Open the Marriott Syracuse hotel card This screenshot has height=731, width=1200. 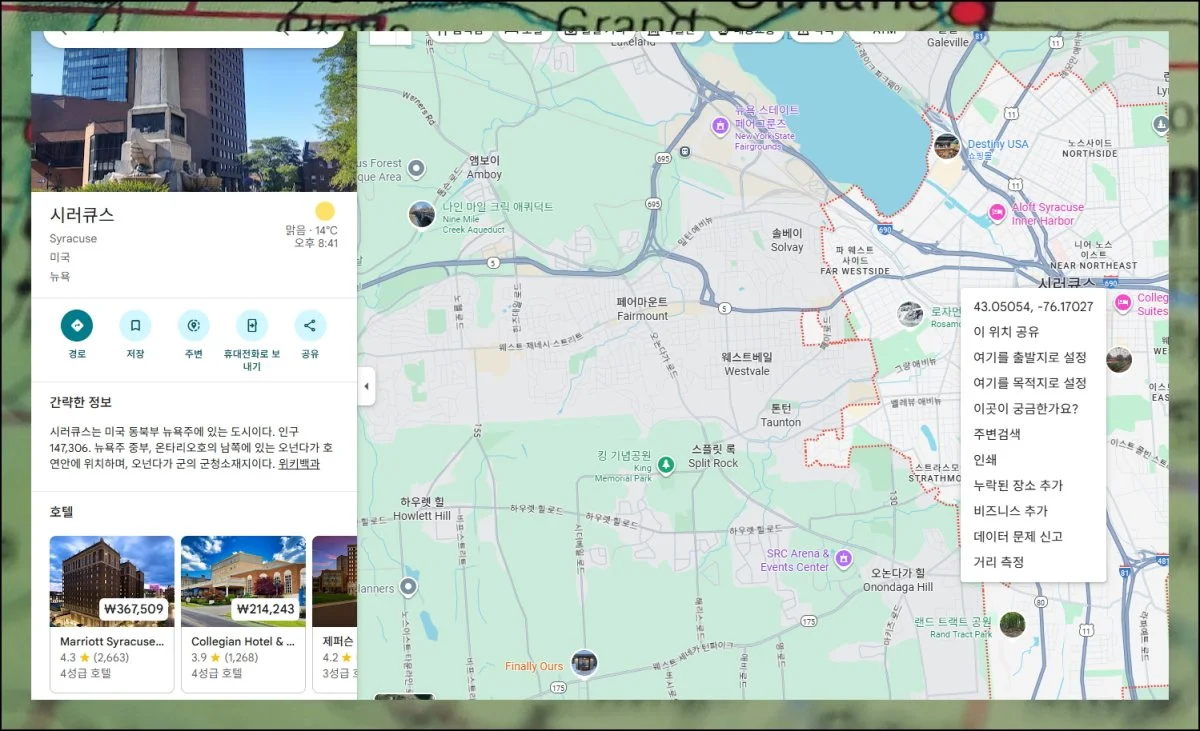[112, 613]
